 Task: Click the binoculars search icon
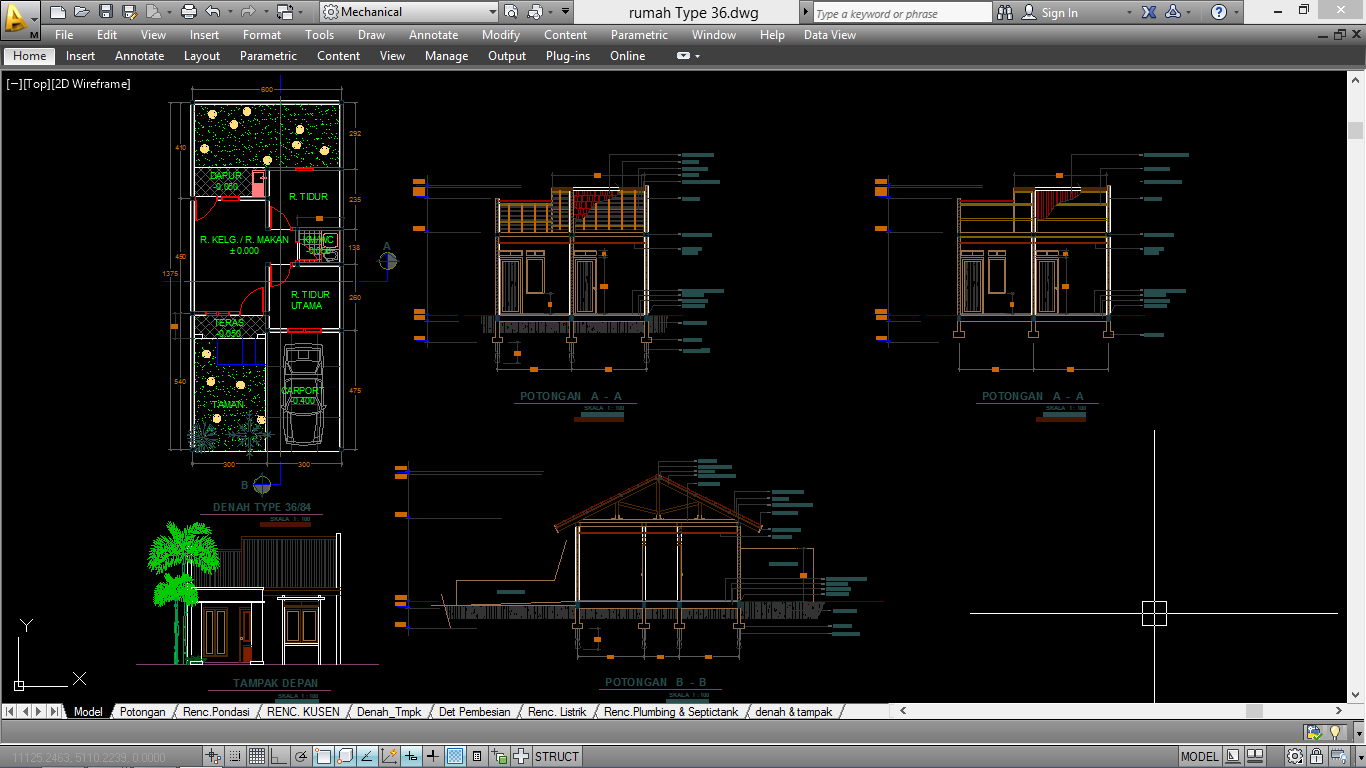[1005, 12]
